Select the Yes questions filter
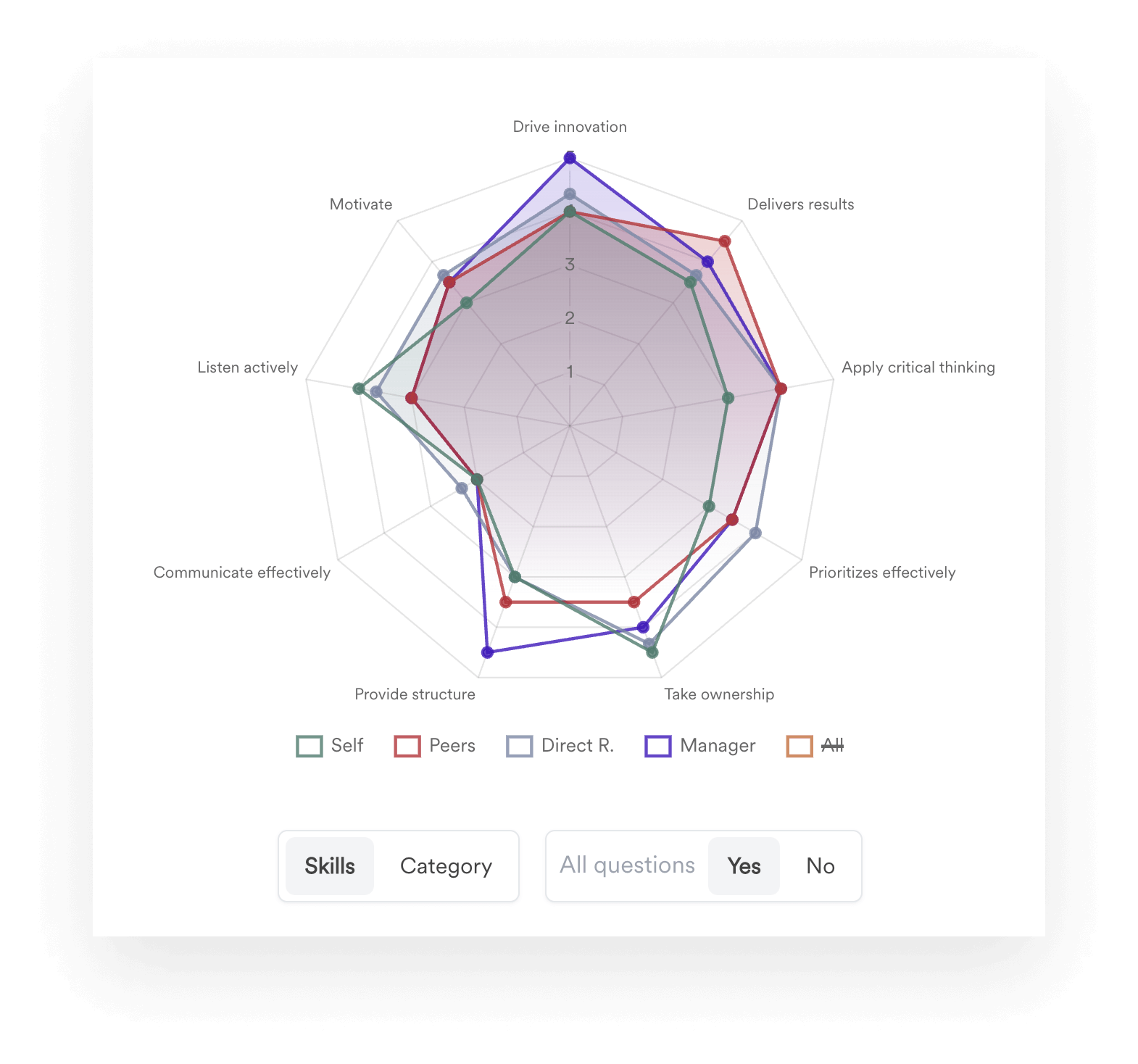 pyautogui.click(x=744, y=865)
